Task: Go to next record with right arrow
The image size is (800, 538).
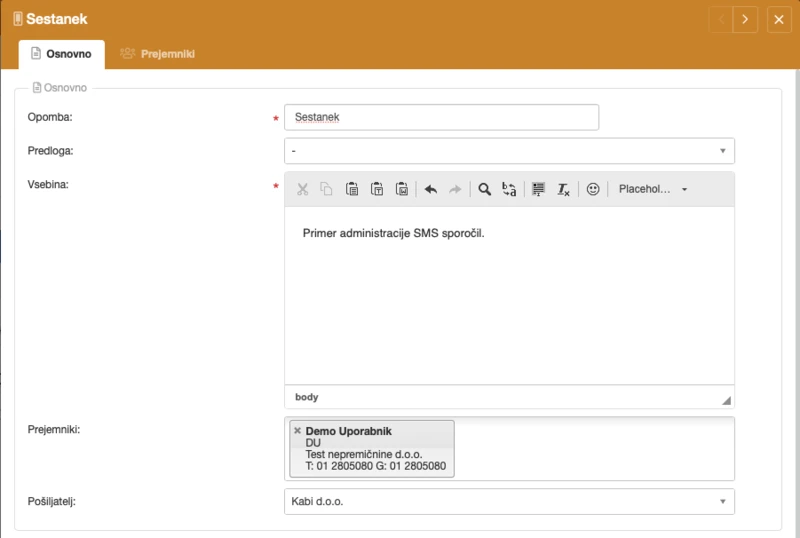Action: click(x=744, y=19)
